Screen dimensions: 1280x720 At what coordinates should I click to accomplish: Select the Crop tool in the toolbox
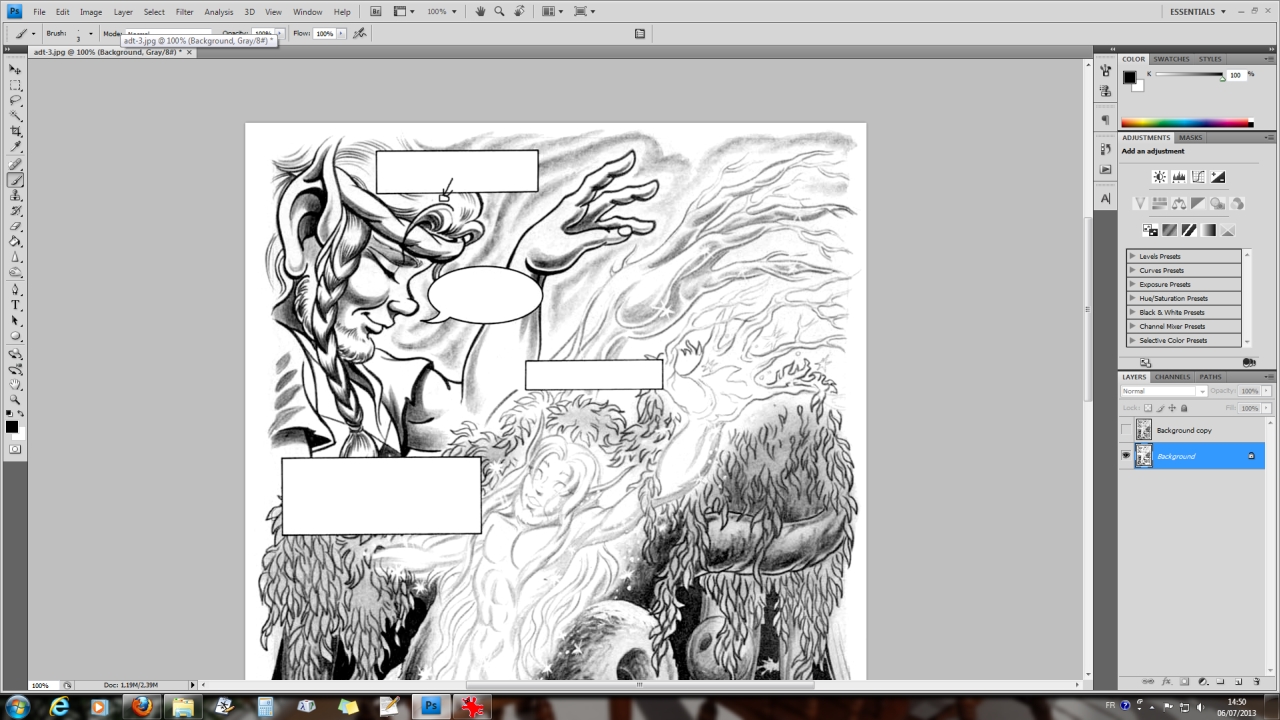click(x=16, y=131)
